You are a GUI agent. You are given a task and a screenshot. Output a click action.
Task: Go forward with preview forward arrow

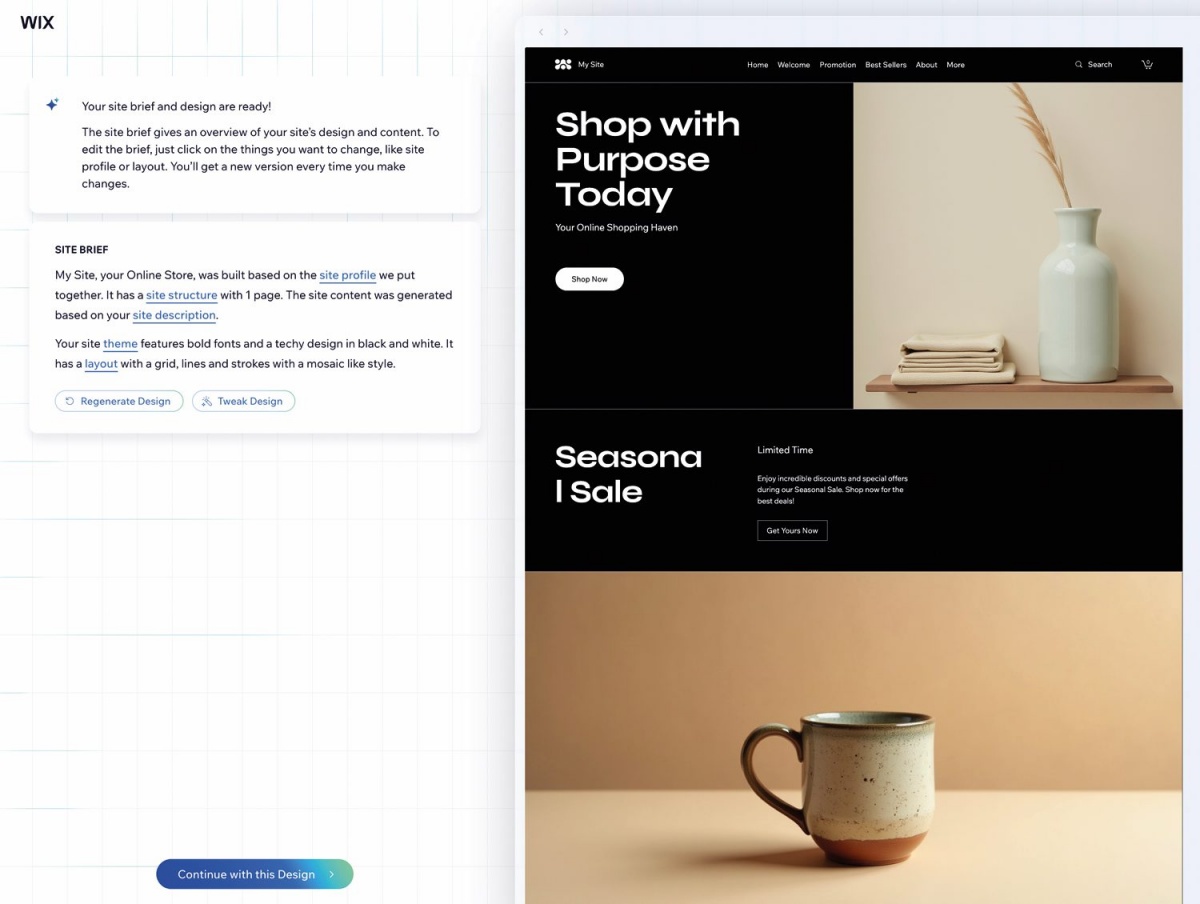(565, 32)
